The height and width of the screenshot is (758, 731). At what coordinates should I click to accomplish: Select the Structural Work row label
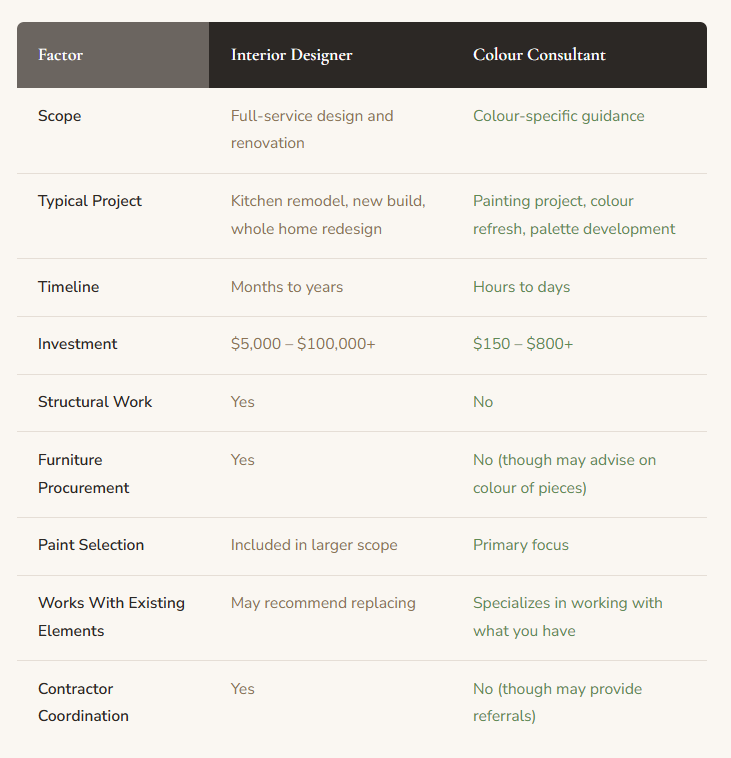(95, 402)
